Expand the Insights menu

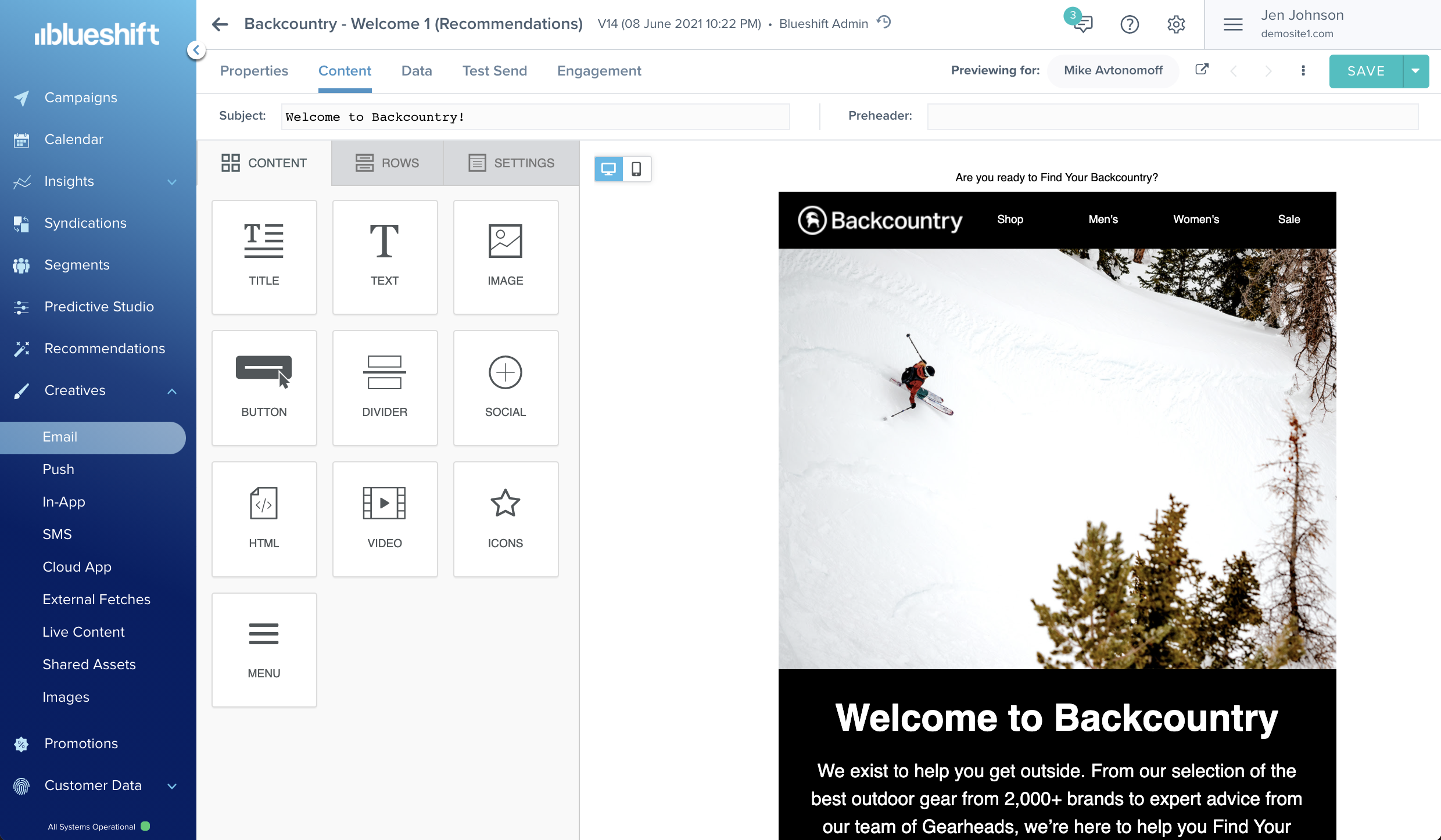pos(172,182)
